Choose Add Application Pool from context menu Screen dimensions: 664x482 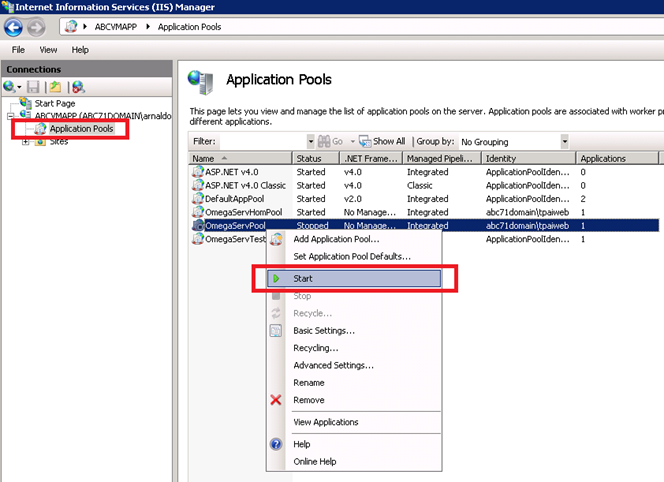(354, 239)
